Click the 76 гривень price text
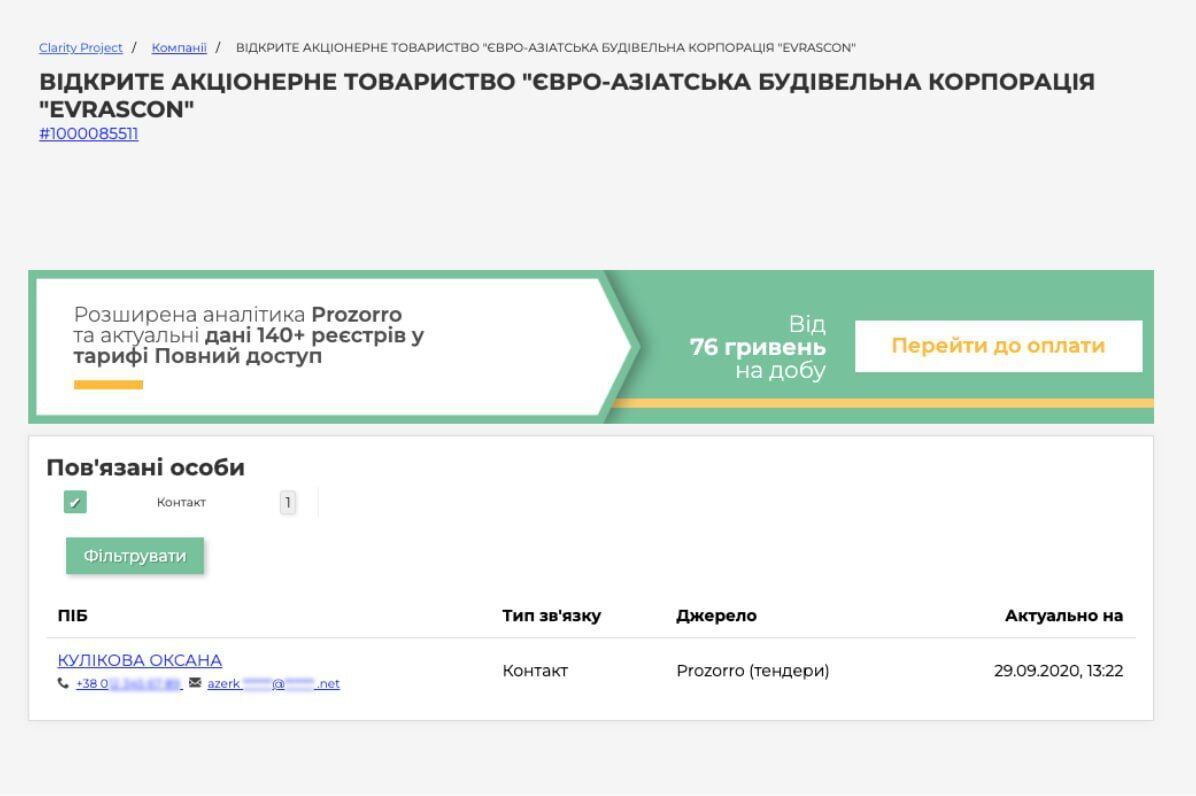Screen dimensions: 1196x796 (x=757, y=347)
